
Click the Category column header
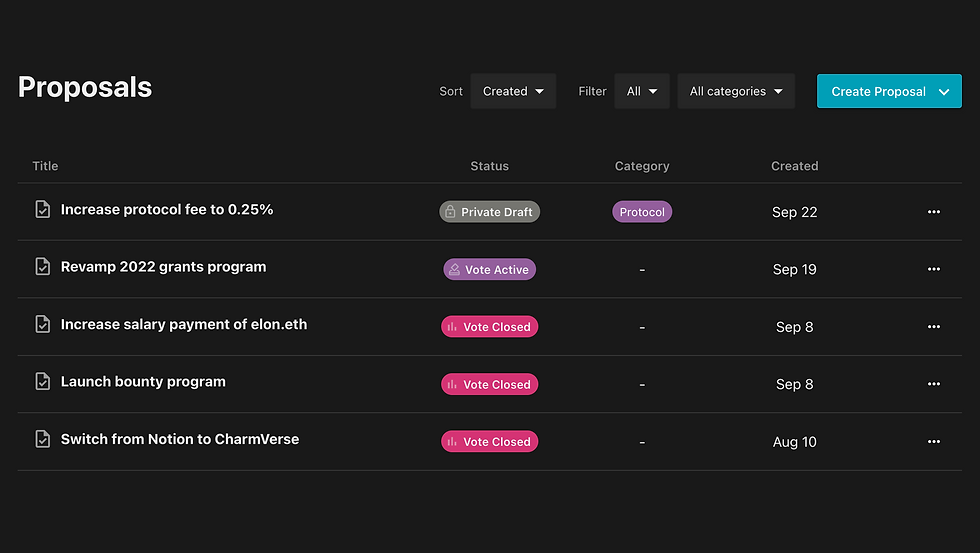pyautogui.click(x=642, y=166)
